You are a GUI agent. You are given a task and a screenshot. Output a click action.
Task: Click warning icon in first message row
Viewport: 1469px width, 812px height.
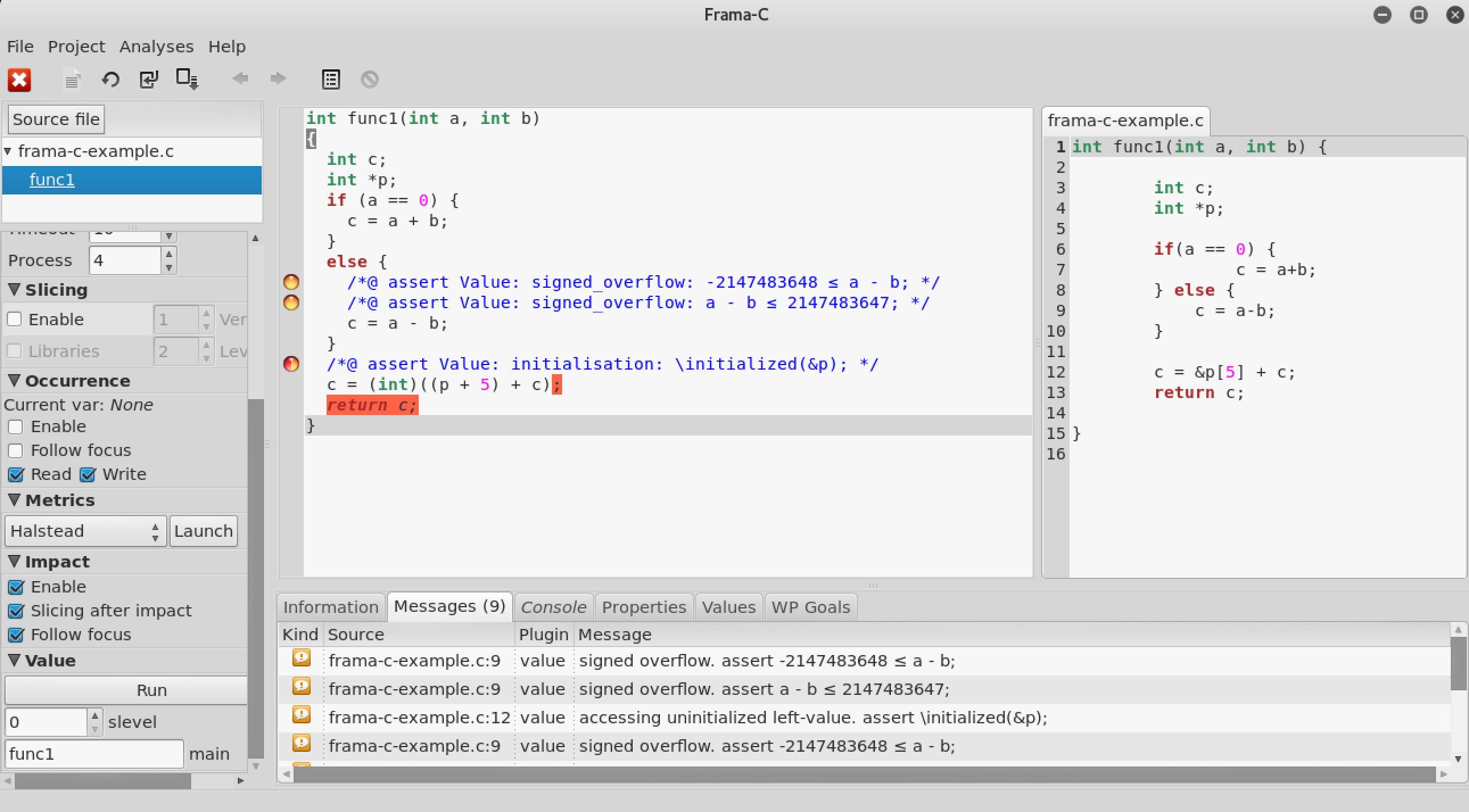coord(302,658)
